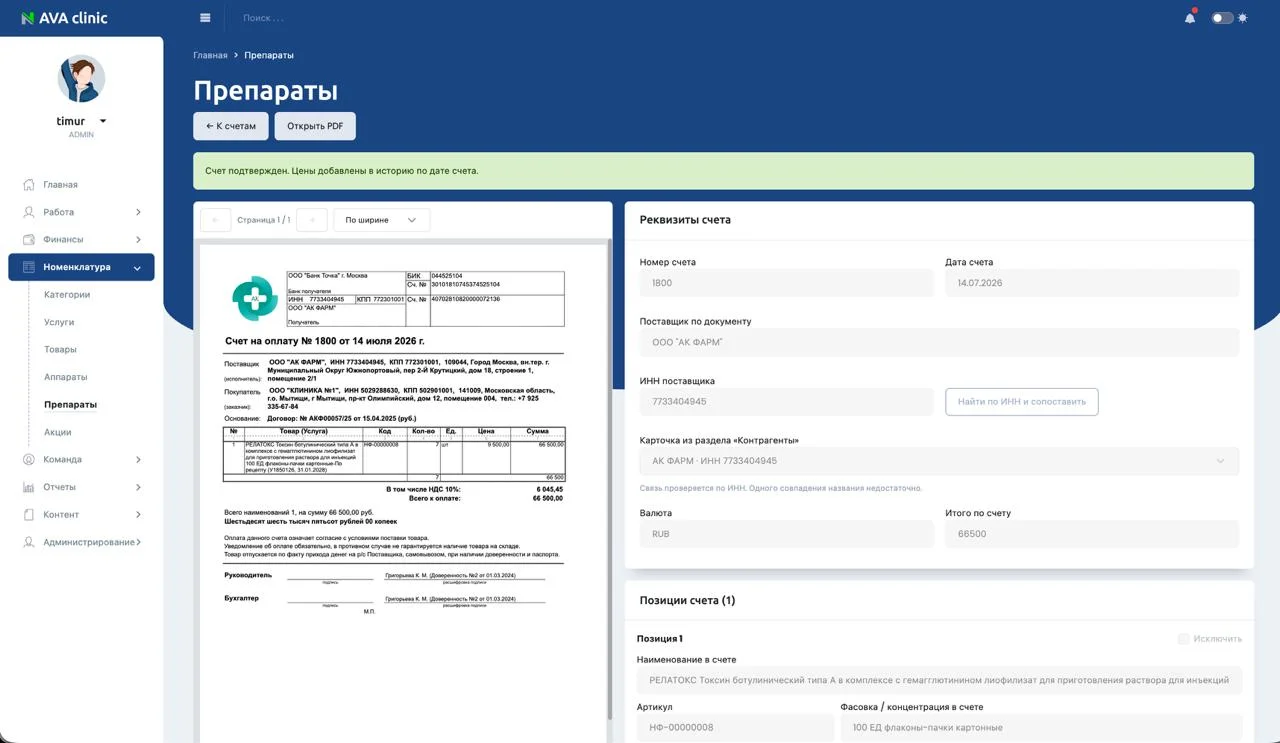This screenshot has width=1280, height=743.
Task: Open the По ширине zoom dropdown
Action: click(381, 220)
